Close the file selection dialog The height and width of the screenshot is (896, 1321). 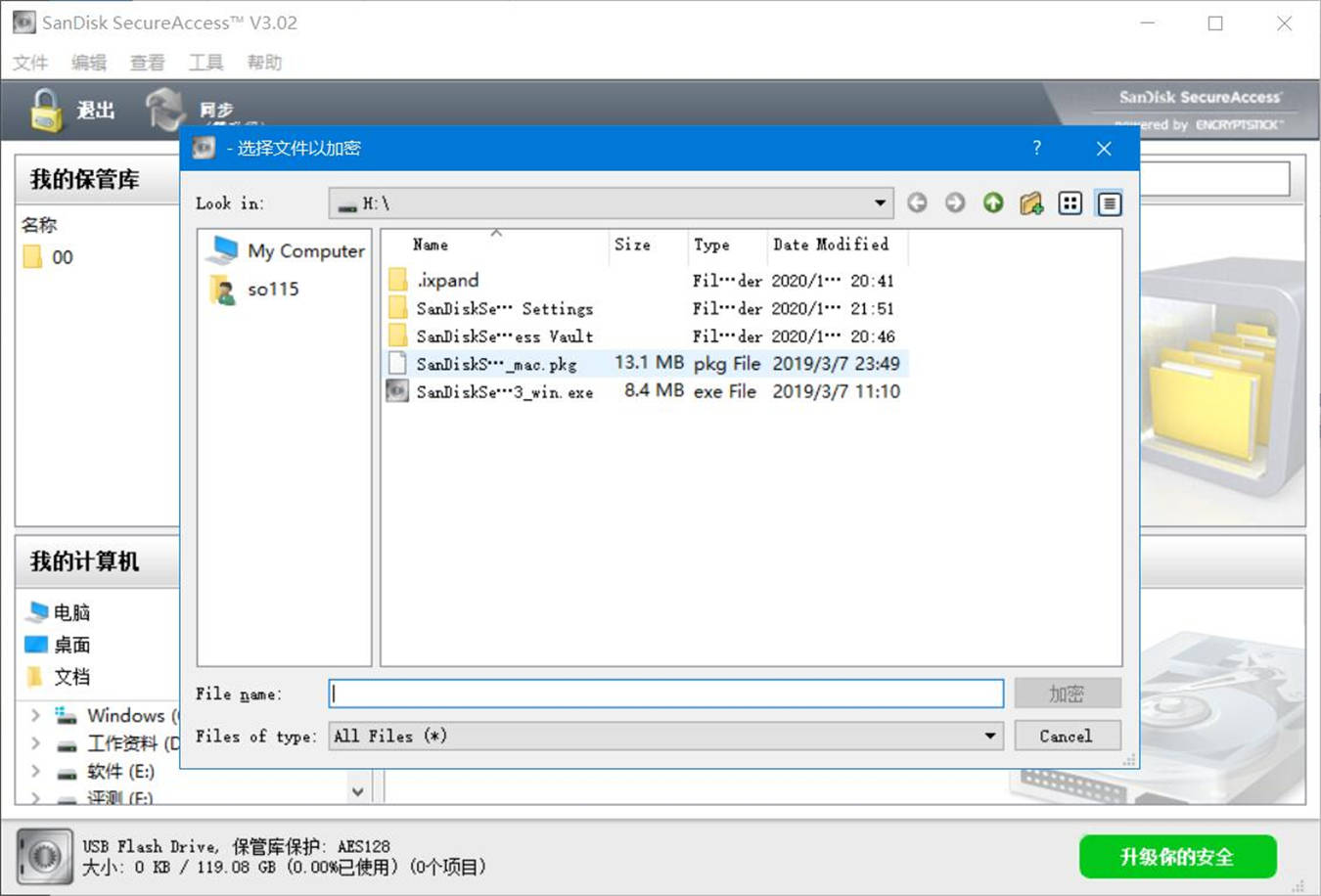coord(1104,148)
